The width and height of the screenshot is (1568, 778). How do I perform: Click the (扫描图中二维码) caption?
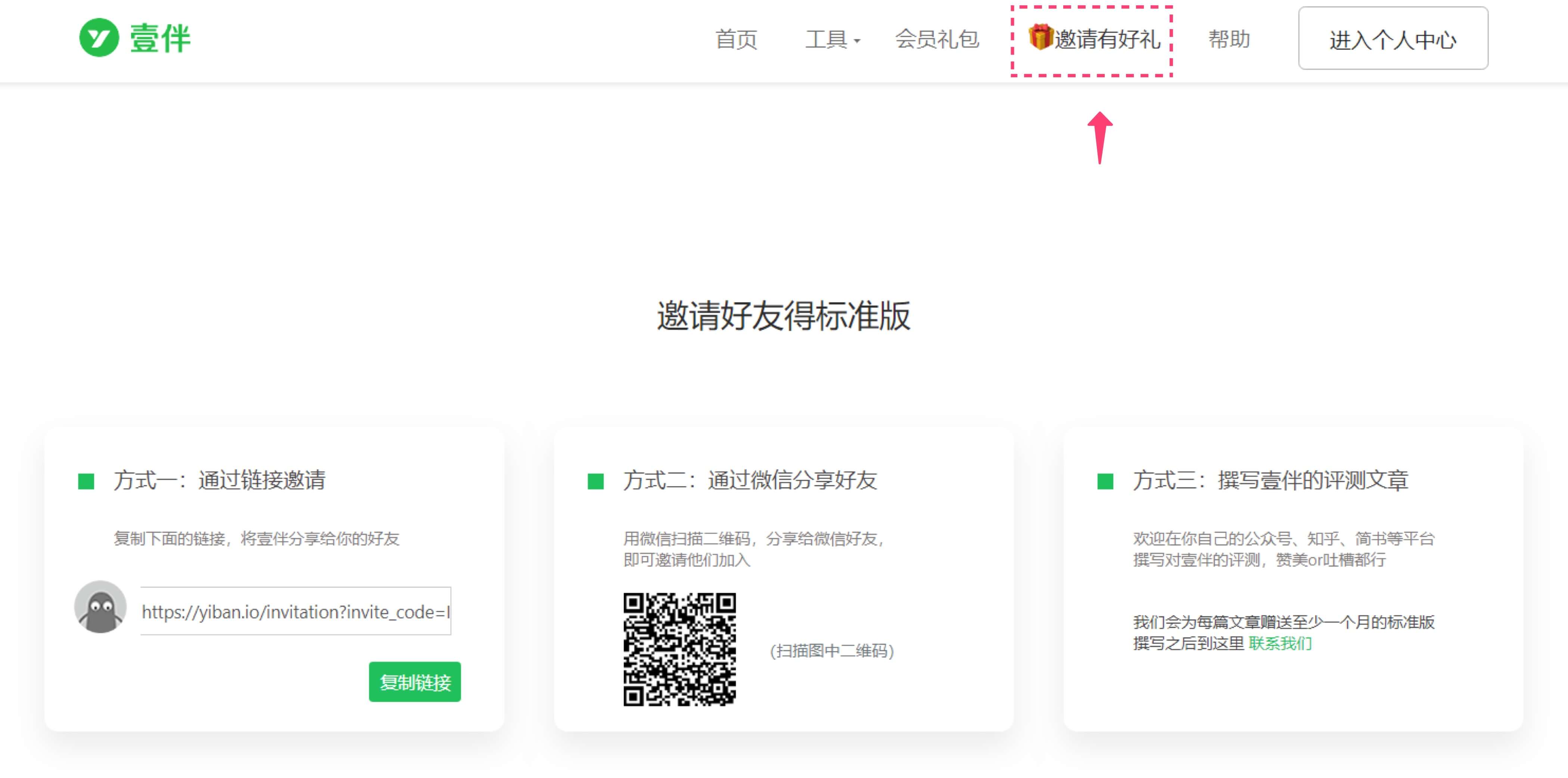click(831, 651)
